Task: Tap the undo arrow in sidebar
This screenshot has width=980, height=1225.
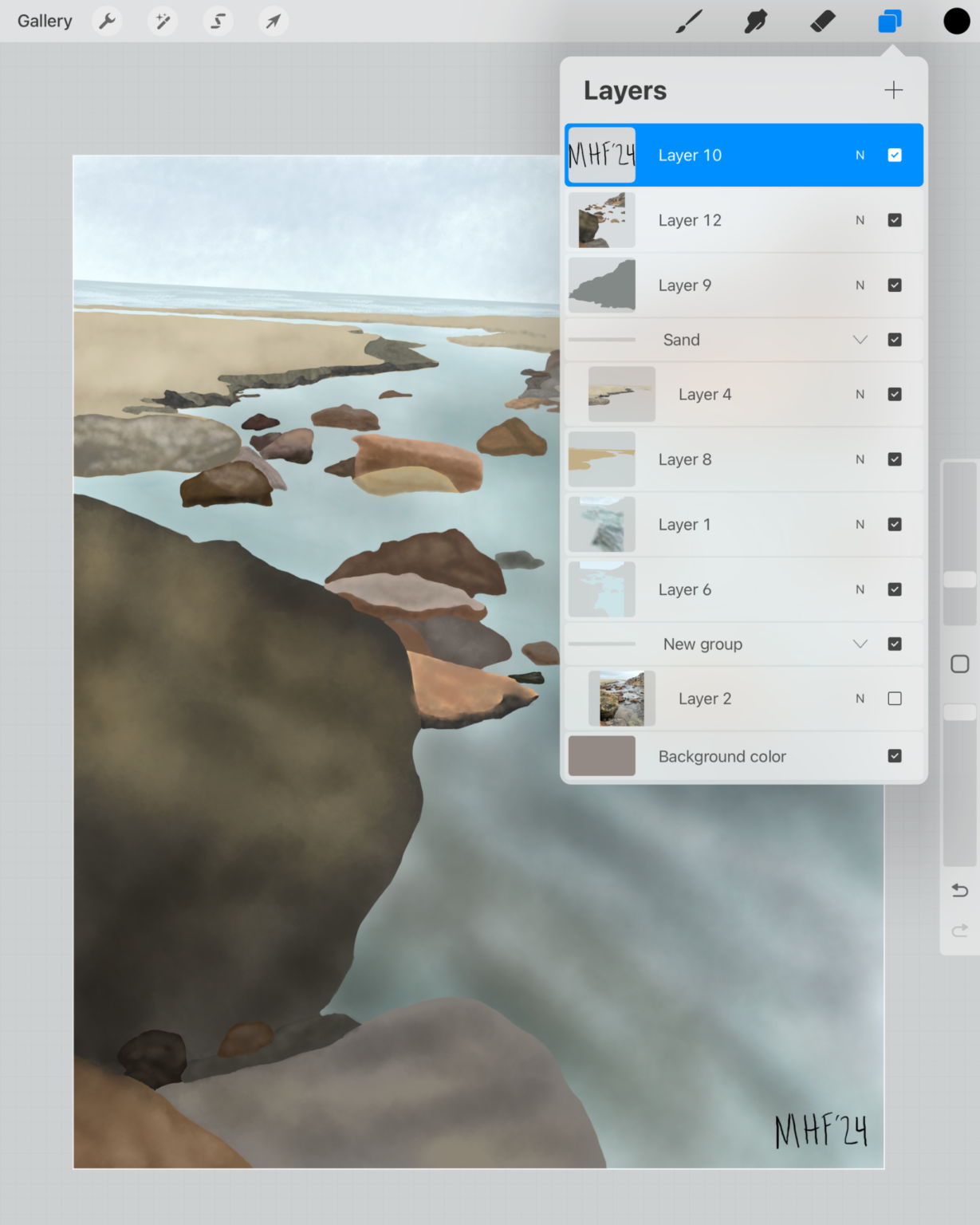Action: click(x=959, y=890)
